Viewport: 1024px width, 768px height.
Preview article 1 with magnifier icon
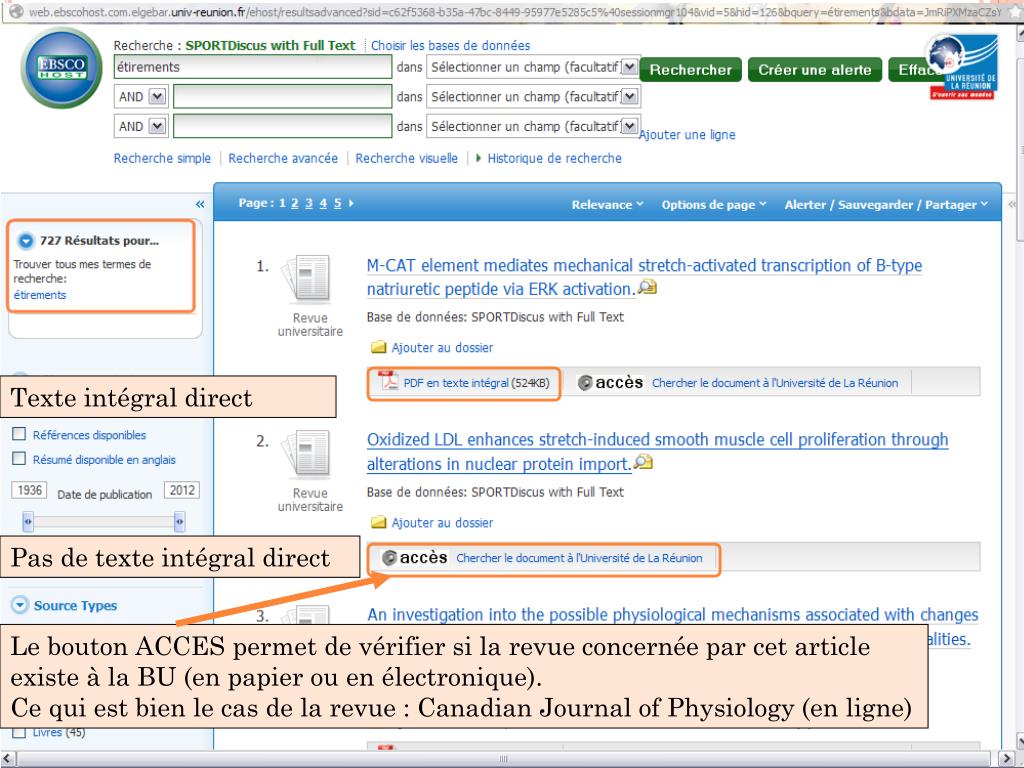(x=647, y=287)
